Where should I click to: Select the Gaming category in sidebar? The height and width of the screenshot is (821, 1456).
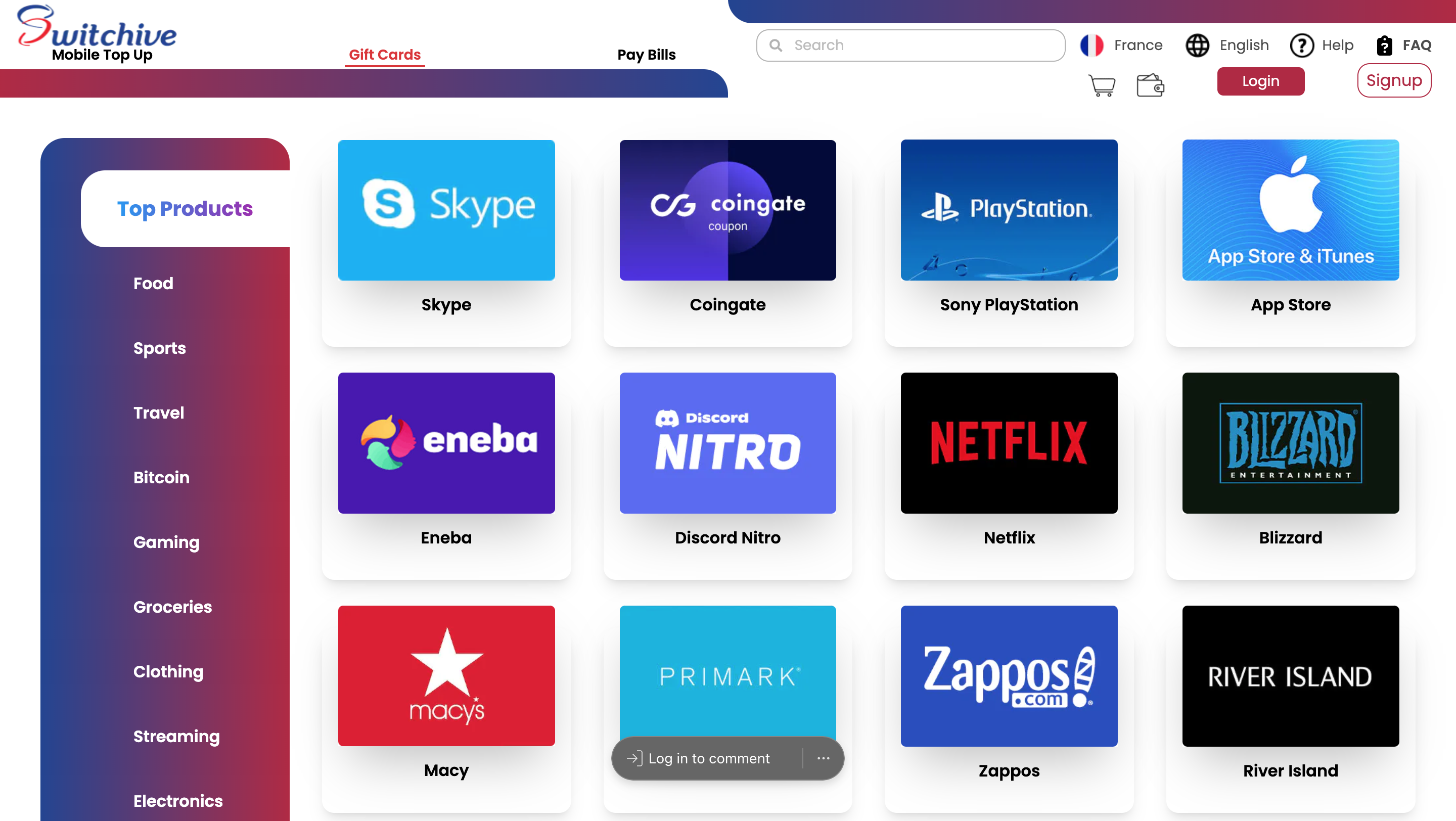[x=166, y=542]
